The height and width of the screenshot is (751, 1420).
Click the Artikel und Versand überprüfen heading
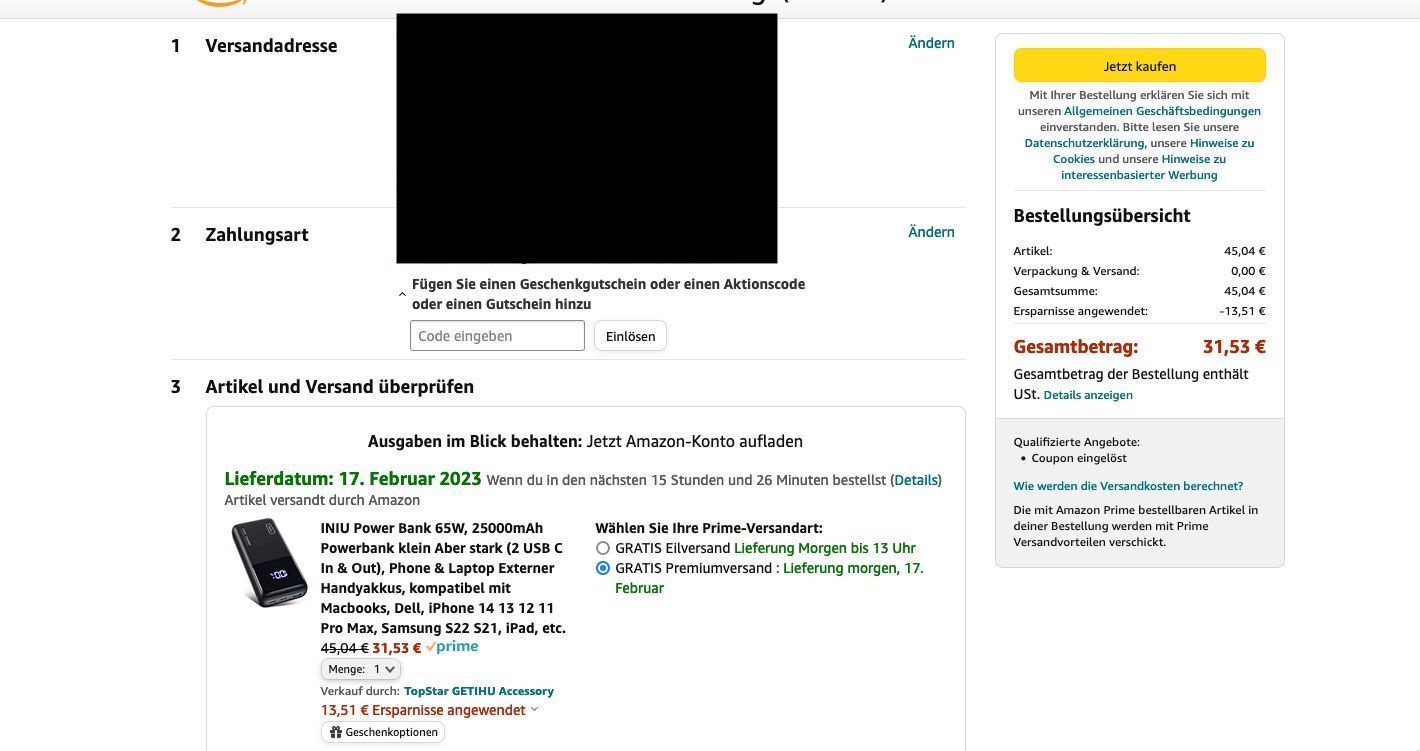[339, 387]
